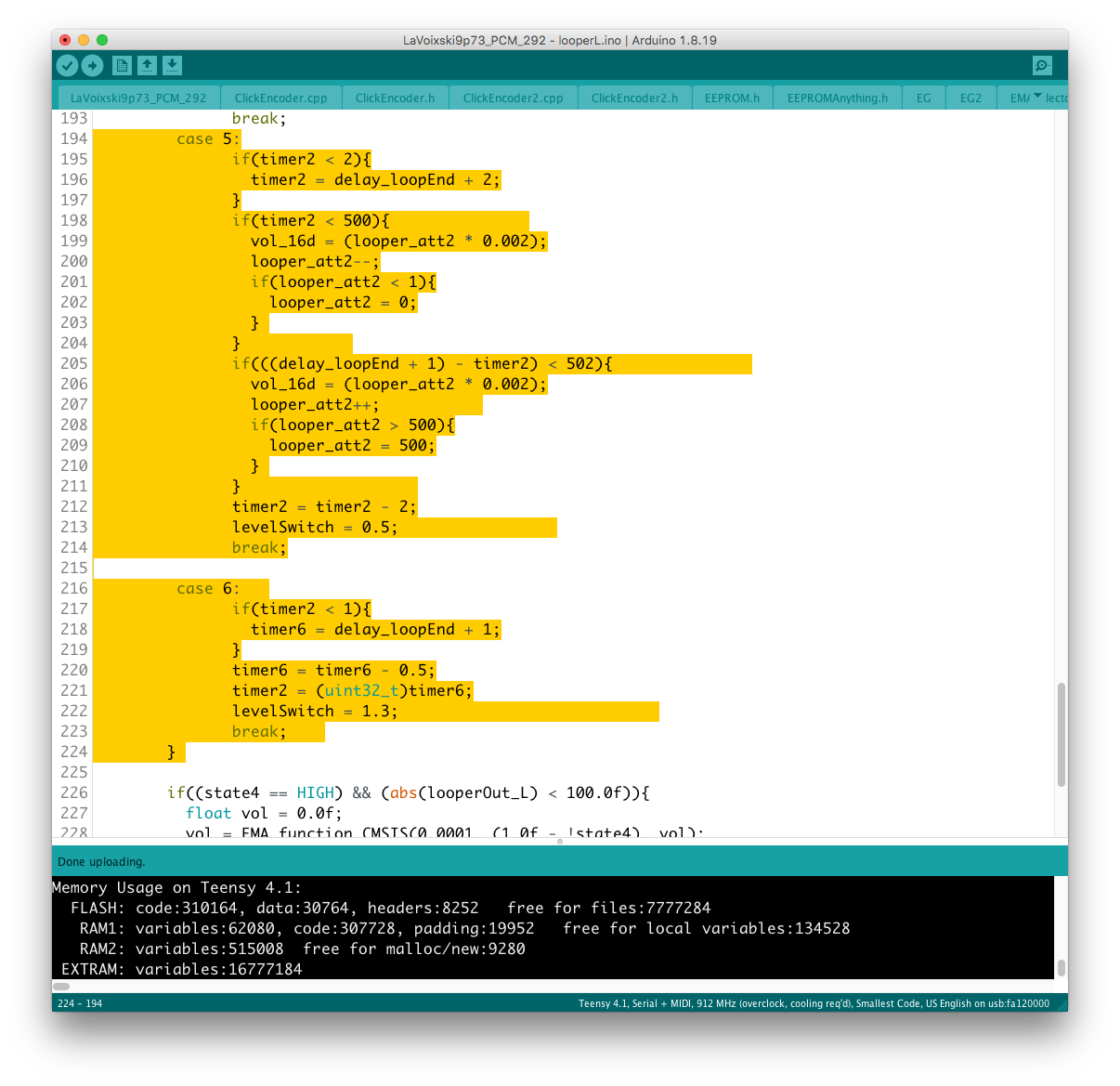Click the Verify sketch checkmark button

tap(67, 65)
